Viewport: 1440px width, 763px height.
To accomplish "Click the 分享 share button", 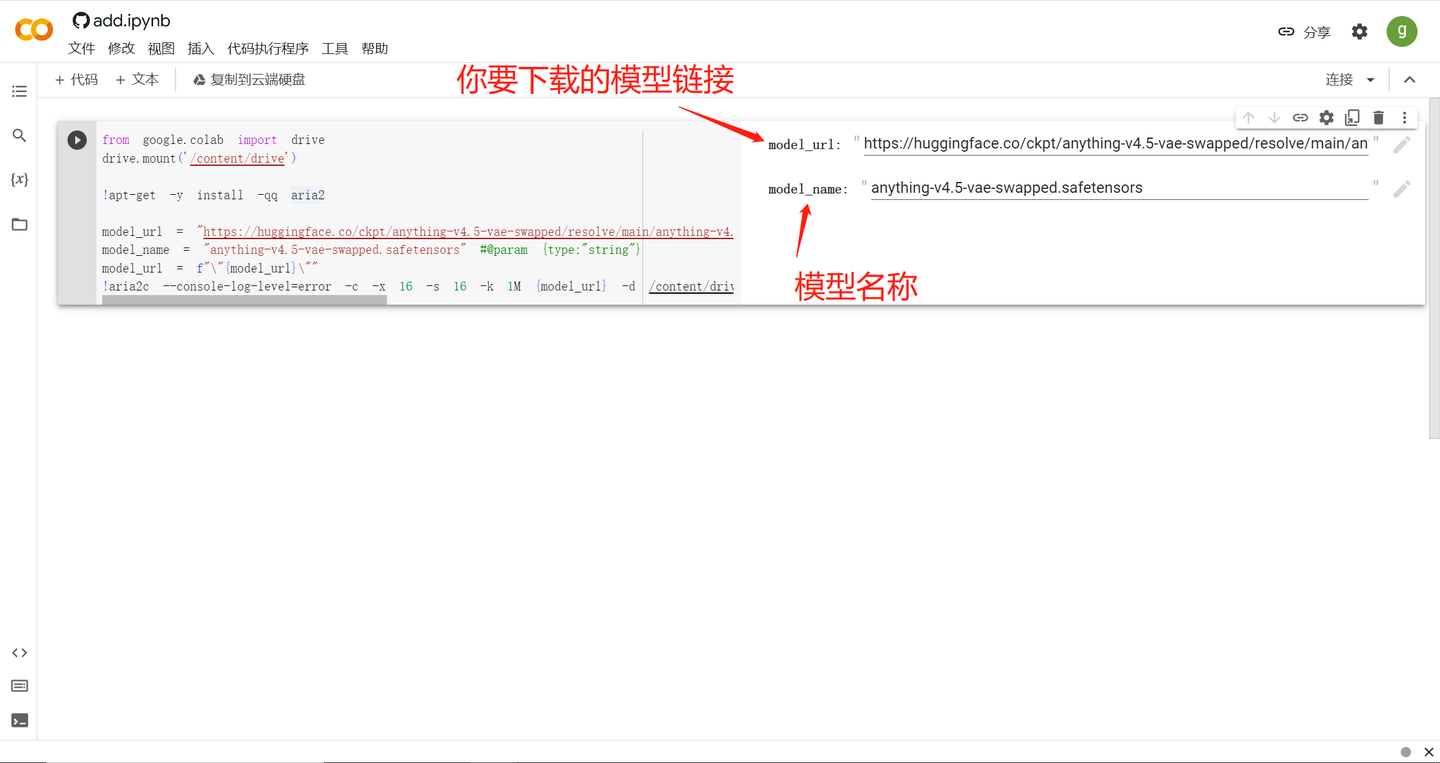I will (x=1305, y=31).
